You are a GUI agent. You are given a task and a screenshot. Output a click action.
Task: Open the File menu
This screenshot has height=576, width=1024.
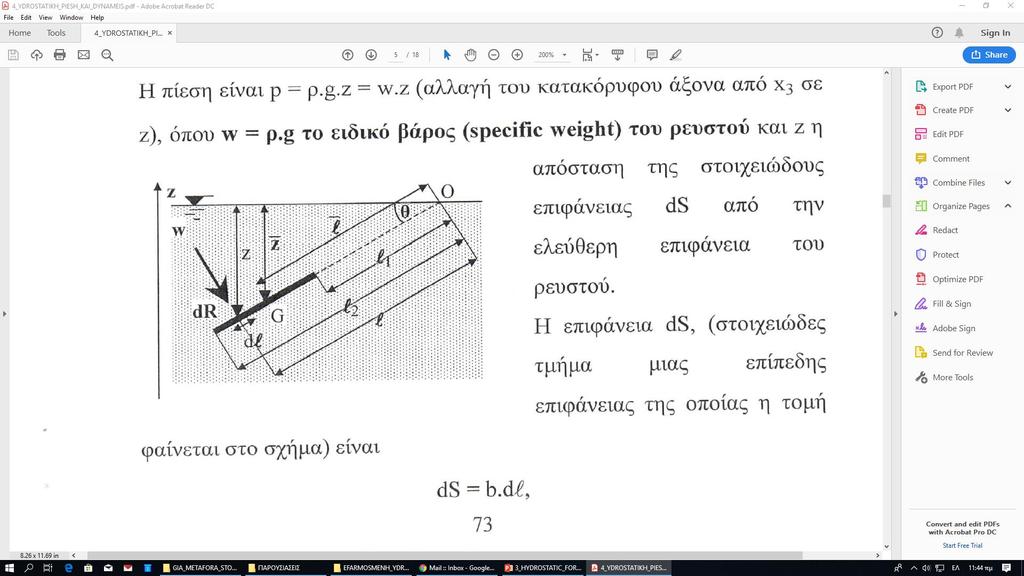point(8,18)
